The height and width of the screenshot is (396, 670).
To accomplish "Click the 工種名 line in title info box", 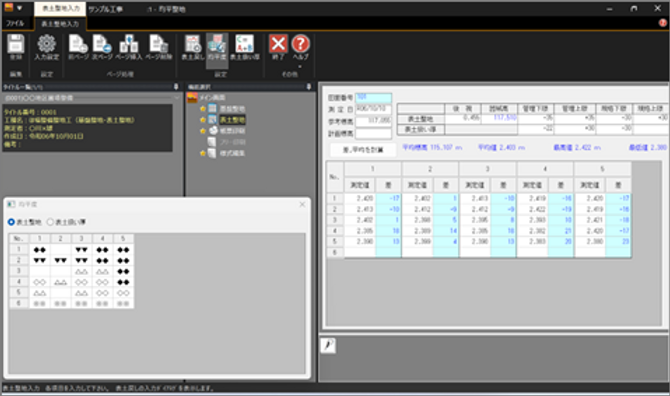I will (x=69, y=120).
